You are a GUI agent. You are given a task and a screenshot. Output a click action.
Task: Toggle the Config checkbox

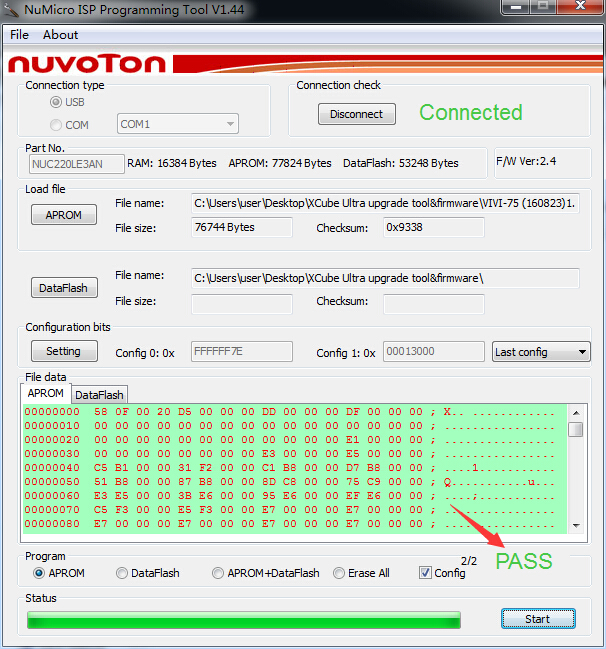click(x=425, y=573)
